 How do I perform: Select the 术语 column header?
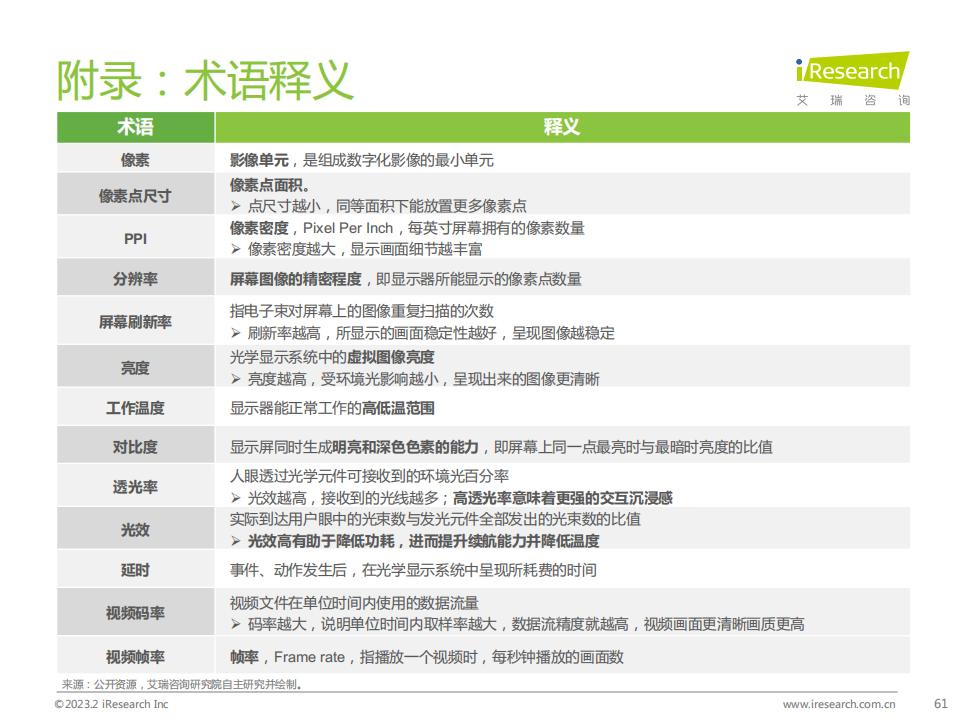(x=135, y=127)
